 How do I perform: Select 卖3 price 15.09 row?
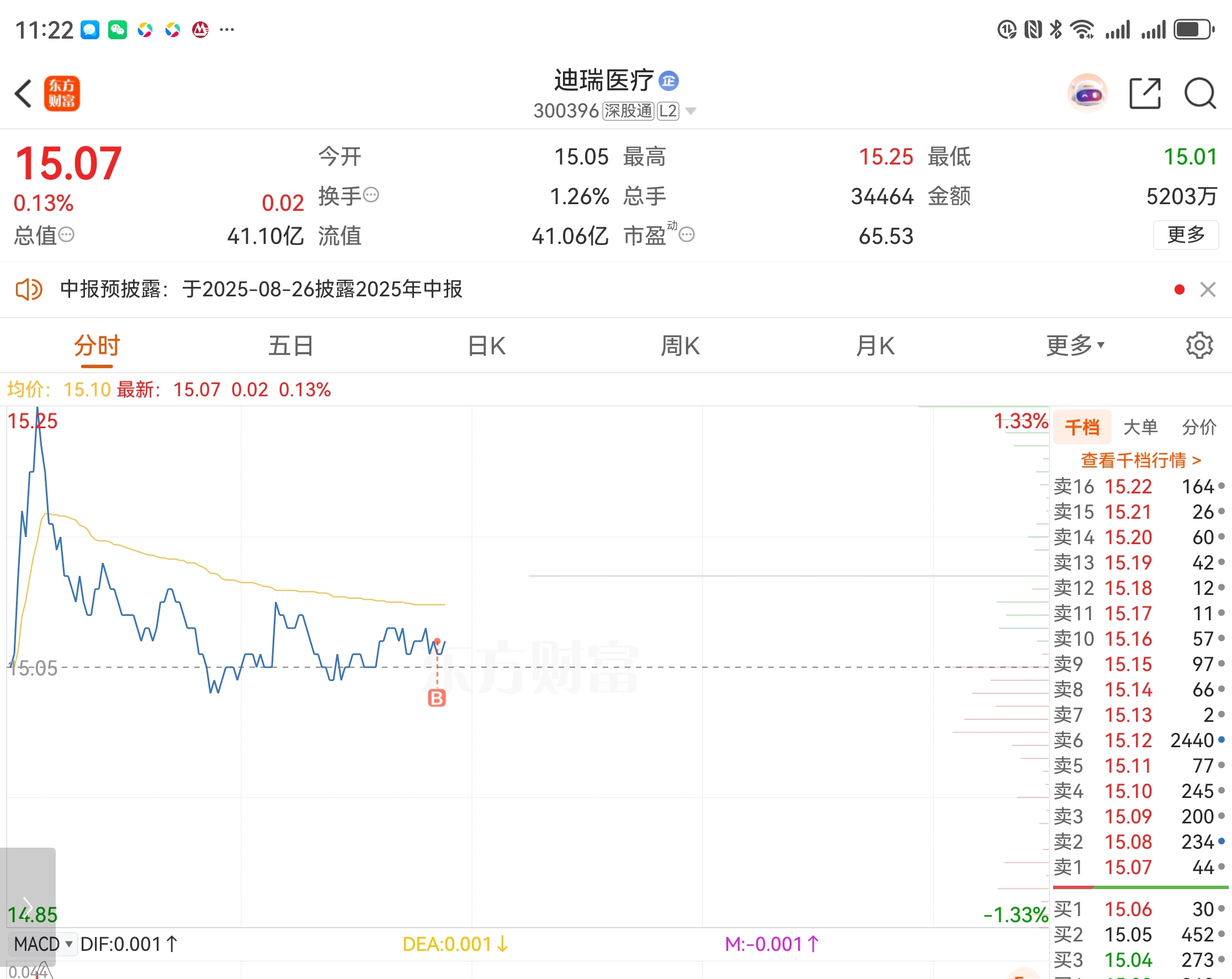pyautogui.click(x=1139, y=816)
